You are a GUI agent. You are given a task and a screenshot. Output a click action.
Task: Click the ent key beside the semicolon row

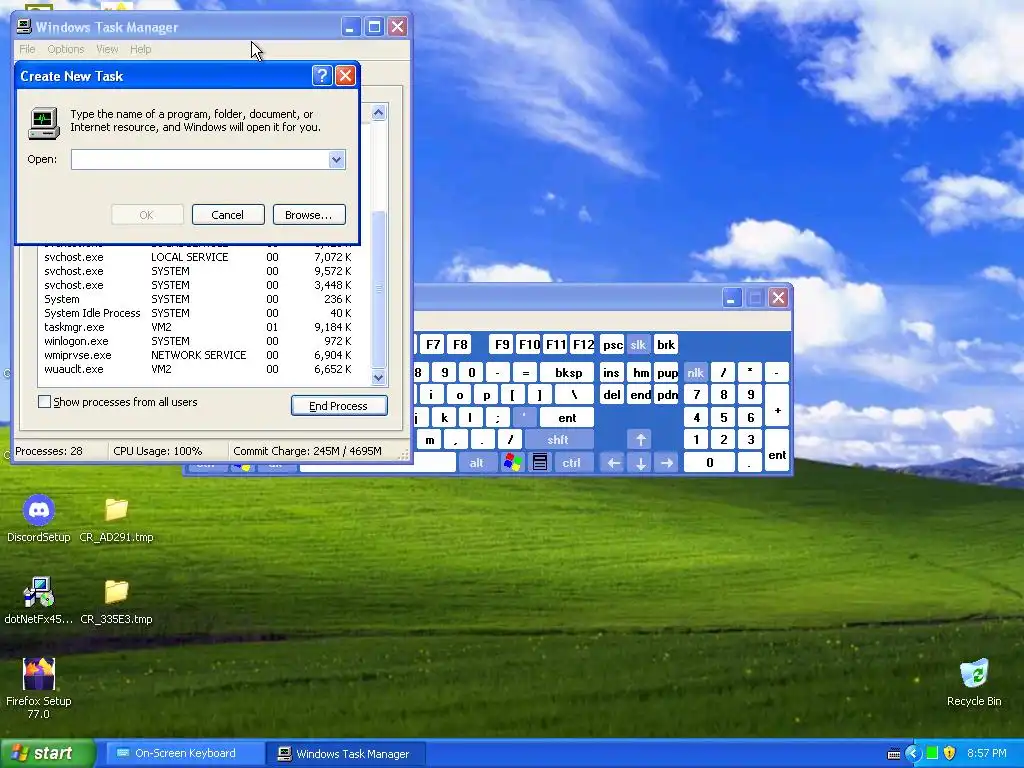coord(567,417)
